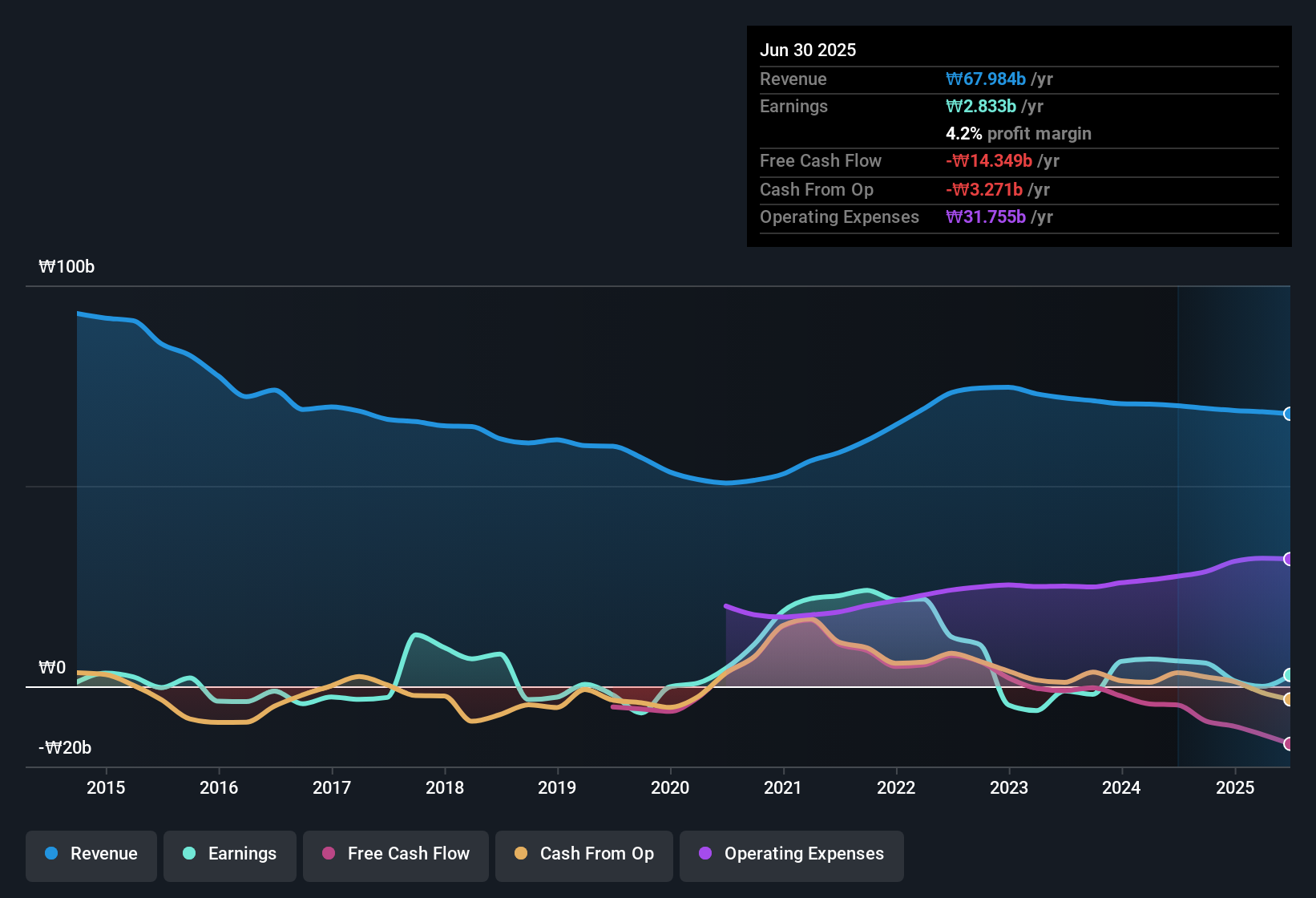Toggle the Free Cash Flow series off
The width and height of the screenshot is (1316, 898).
click(x=395, y=854)
